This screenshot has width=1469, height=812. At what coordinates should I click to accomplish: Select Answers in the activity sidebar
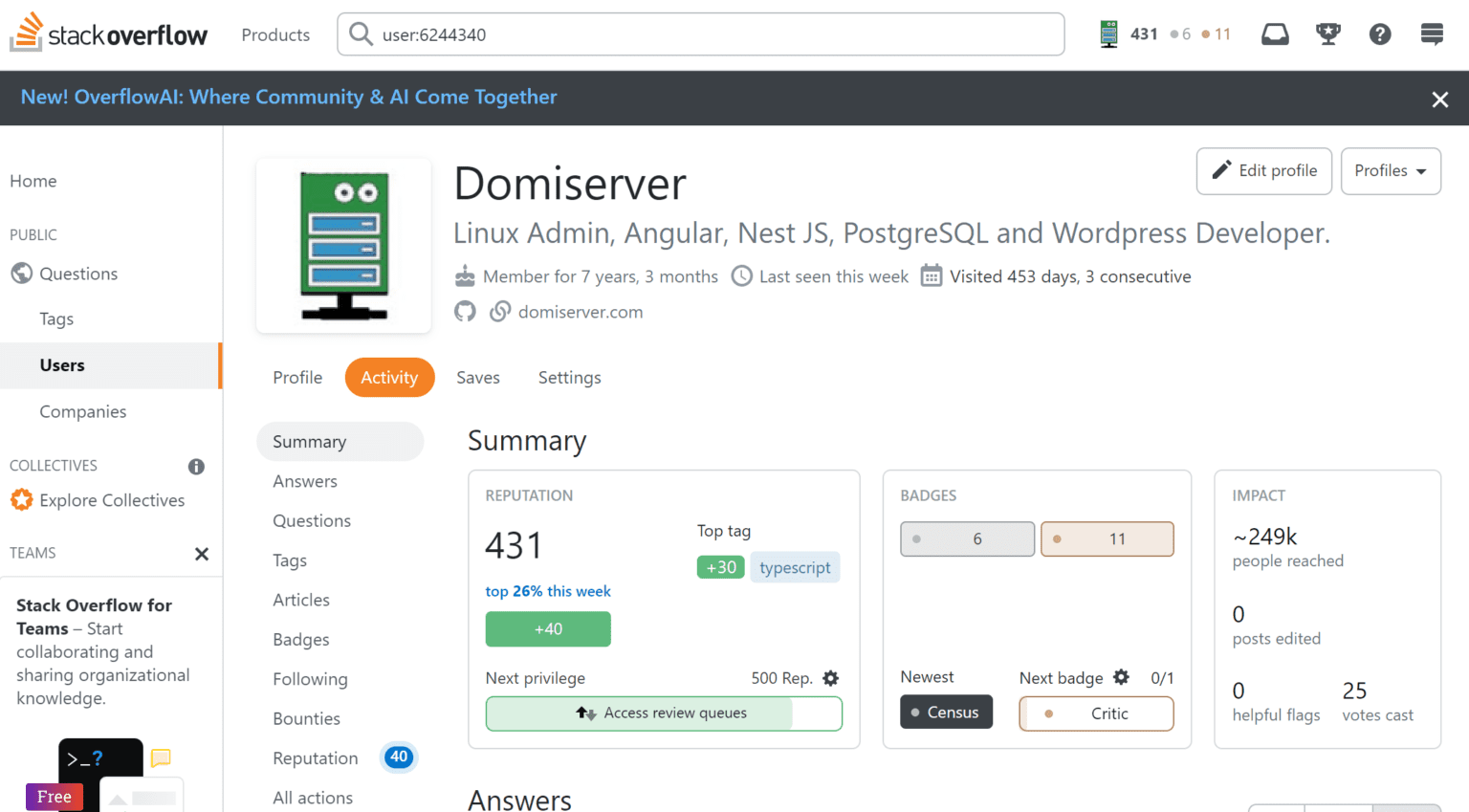click(305, 481)
